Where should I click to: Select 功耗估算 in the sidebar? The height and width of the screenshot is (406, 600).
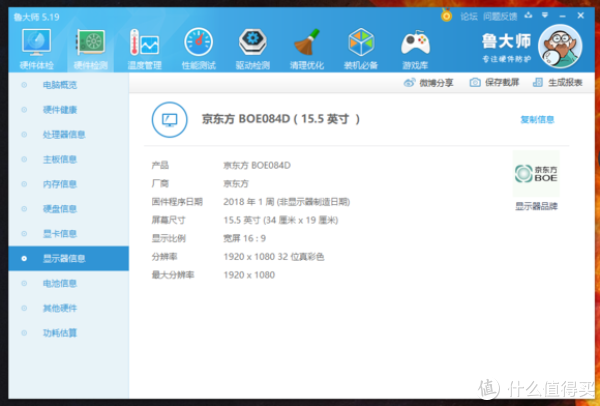[68, 333]
